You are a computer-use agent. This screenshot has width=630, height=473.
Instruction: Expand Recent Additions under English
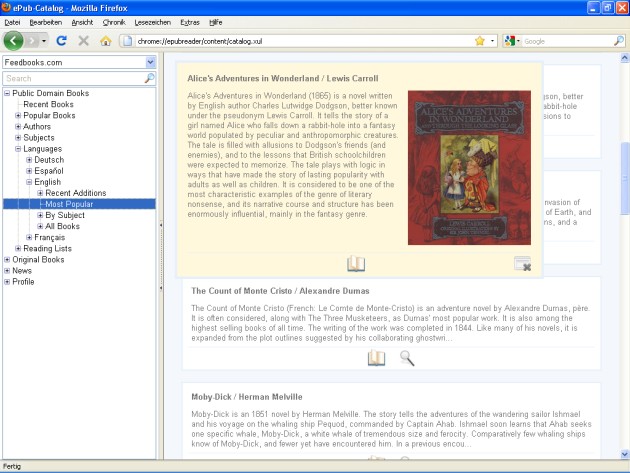pyautogui.click(x=40, y=193)
